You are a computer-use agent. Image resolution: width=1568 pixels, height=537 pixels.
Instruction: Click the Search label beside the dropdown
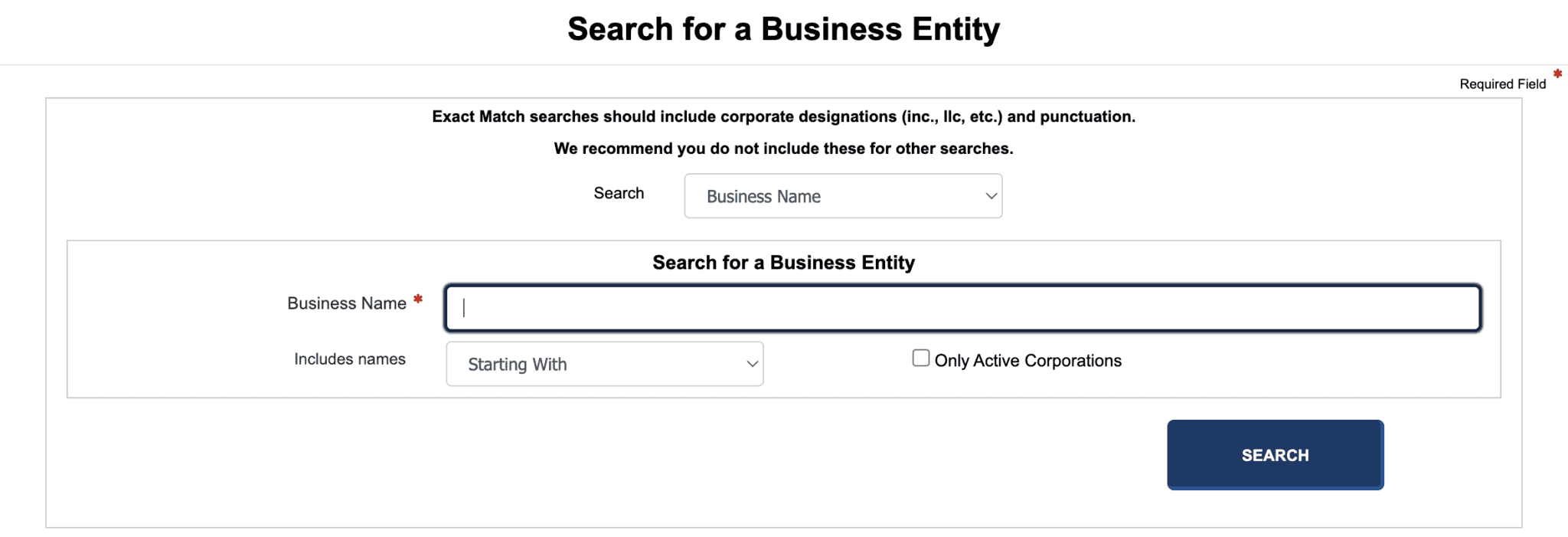pos(619,193)
